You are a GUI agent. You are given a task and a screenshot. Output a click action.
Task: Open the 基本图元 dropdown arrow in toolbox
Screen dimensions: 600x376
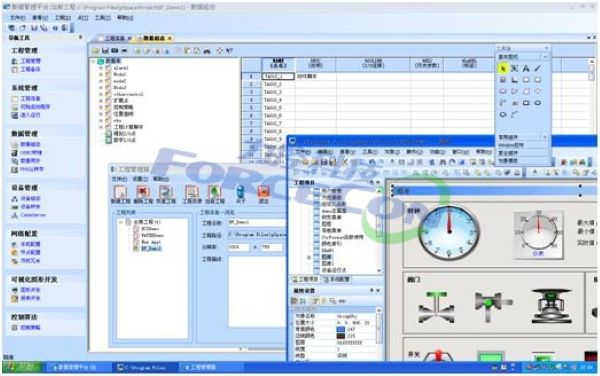pyautogui.click(x=546, y=57)
